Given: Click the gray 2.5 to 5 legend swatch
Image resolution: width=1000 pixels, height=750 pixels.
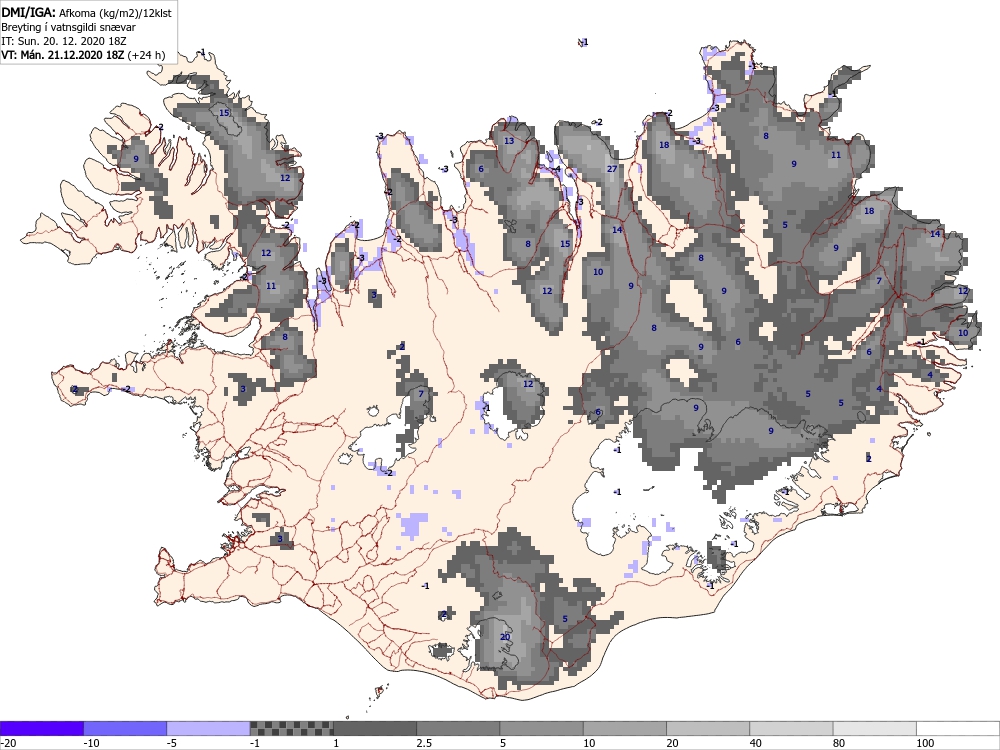Looking at the screenshot, I should [458, 728].
